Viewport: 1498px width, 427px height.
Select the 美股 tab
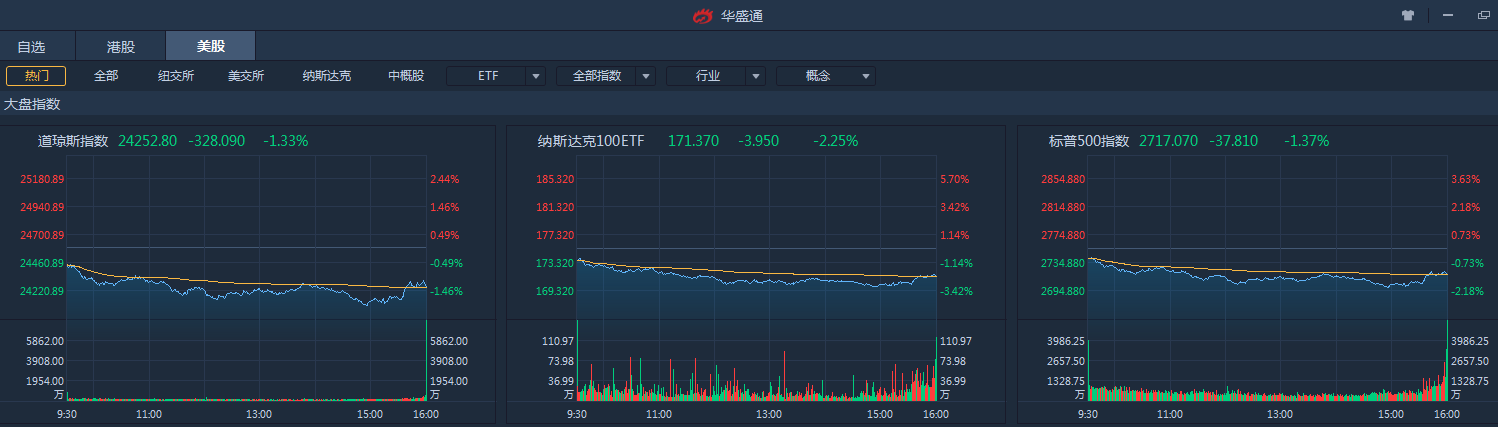(210, 46)
